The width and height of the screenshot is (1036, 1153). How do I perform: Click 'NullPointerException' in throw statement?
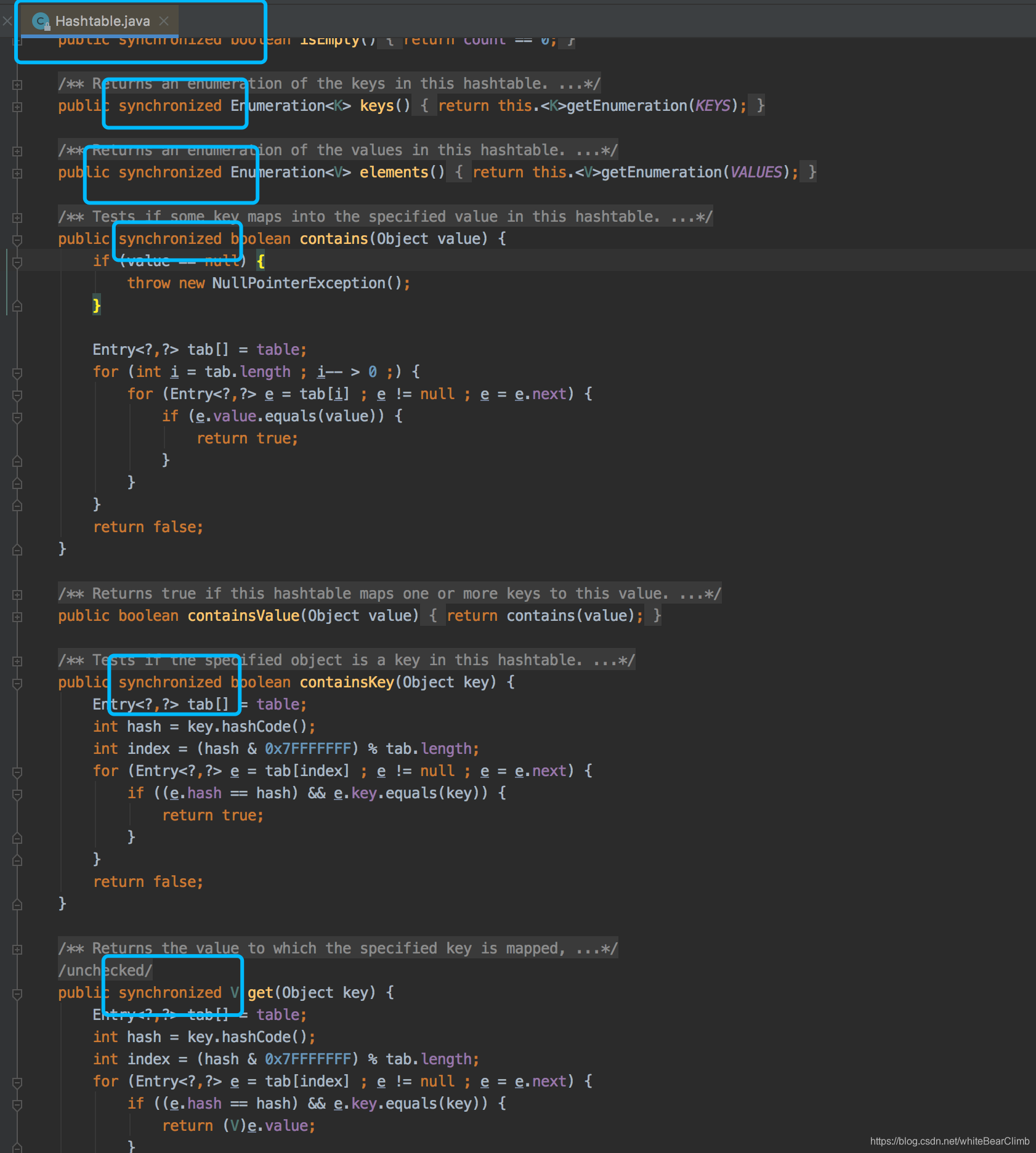[299, 283]
